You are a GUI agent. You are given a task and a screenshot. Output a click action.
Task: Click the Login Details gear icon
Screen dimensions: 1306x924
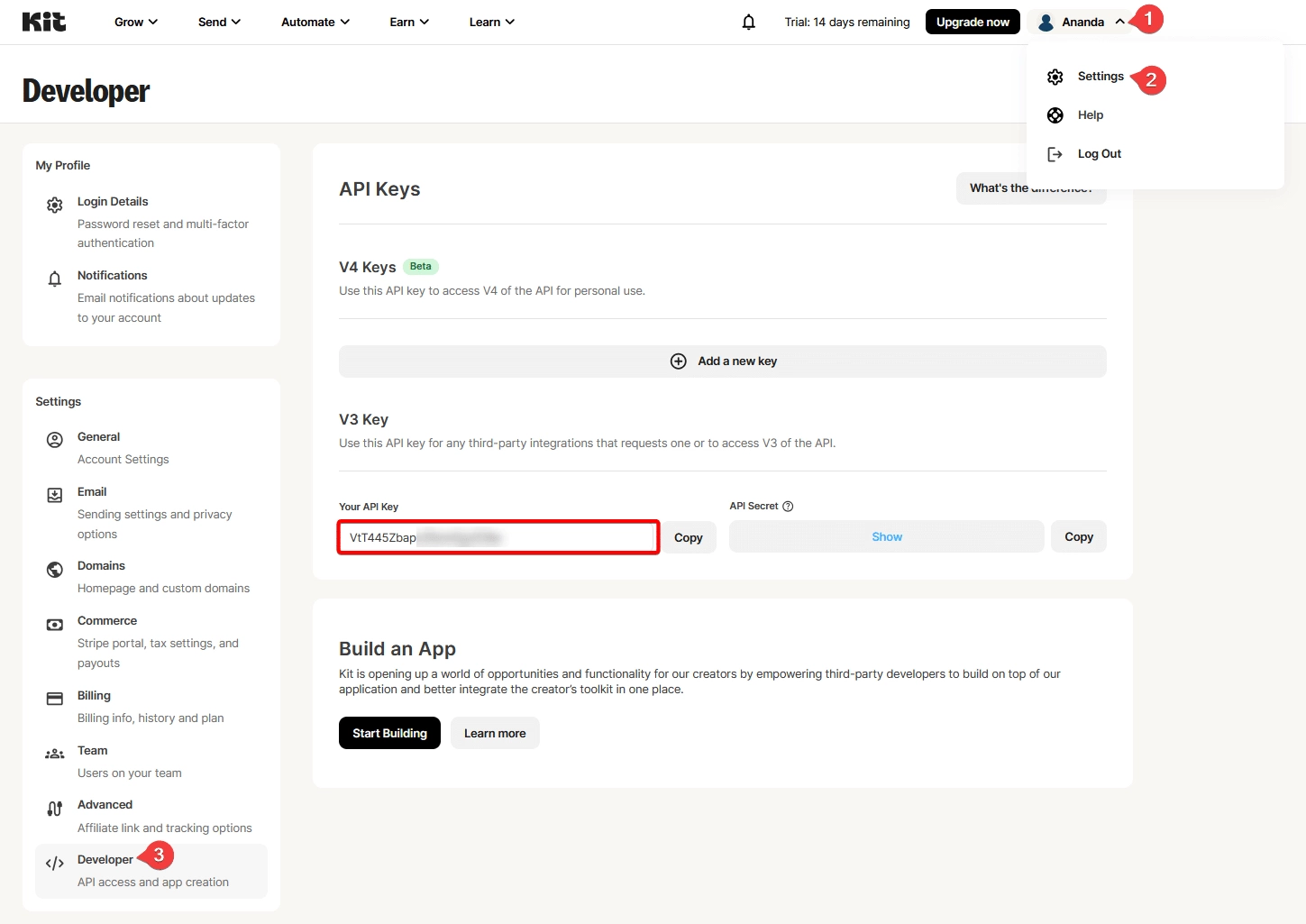(x=54, y=204)
